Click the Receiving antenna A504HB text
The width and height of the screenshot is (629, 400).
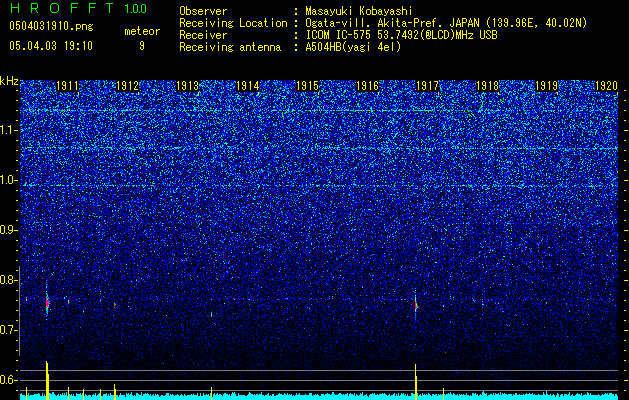click(x=353, y=47)
